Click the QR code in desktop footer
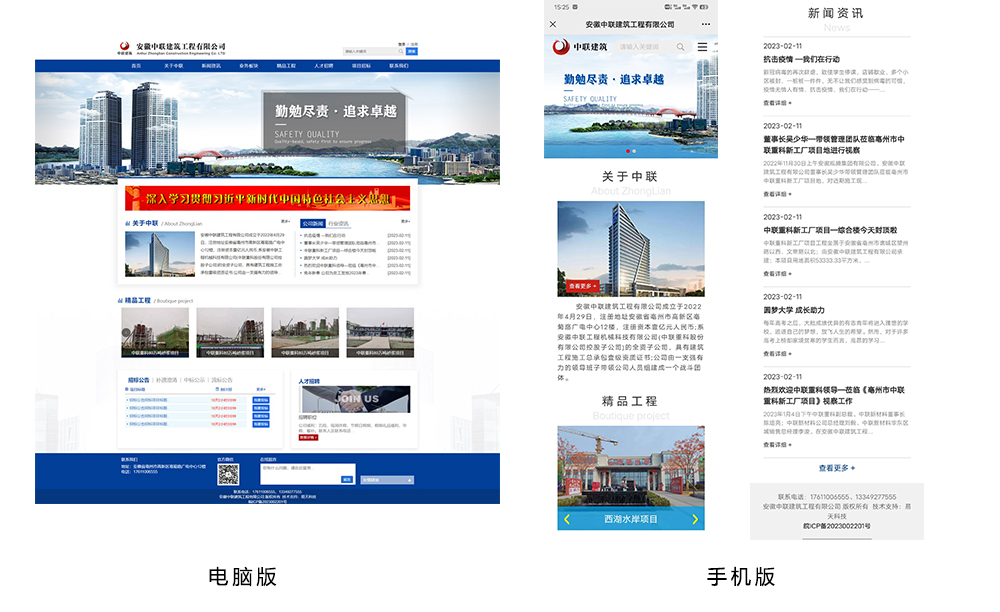The image size is (1000, 612). click(x=229, y=474)
